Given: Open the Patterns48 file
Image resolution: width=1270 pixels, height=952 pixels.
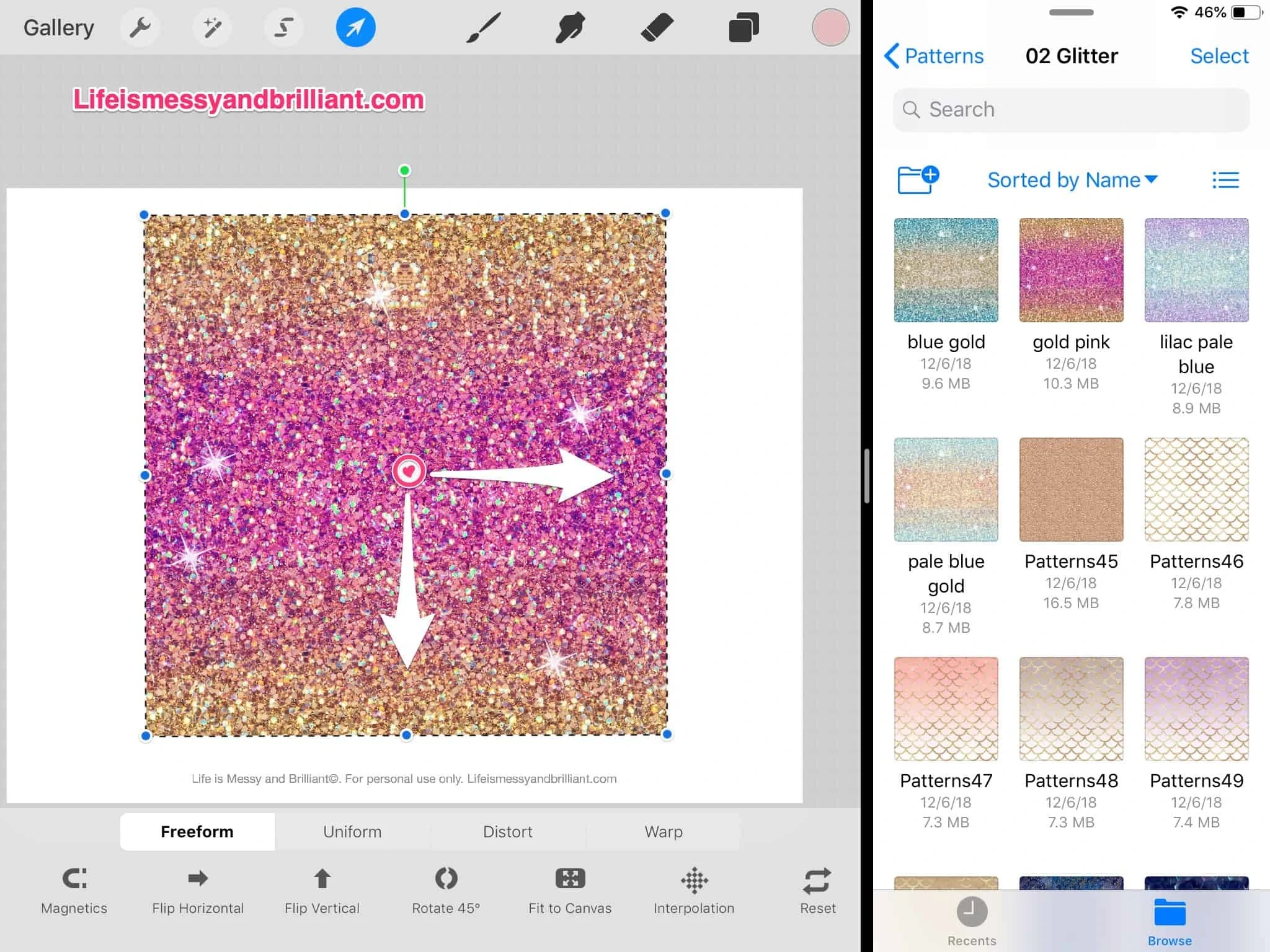Looking at the screenshot, I should point(1072,709).
